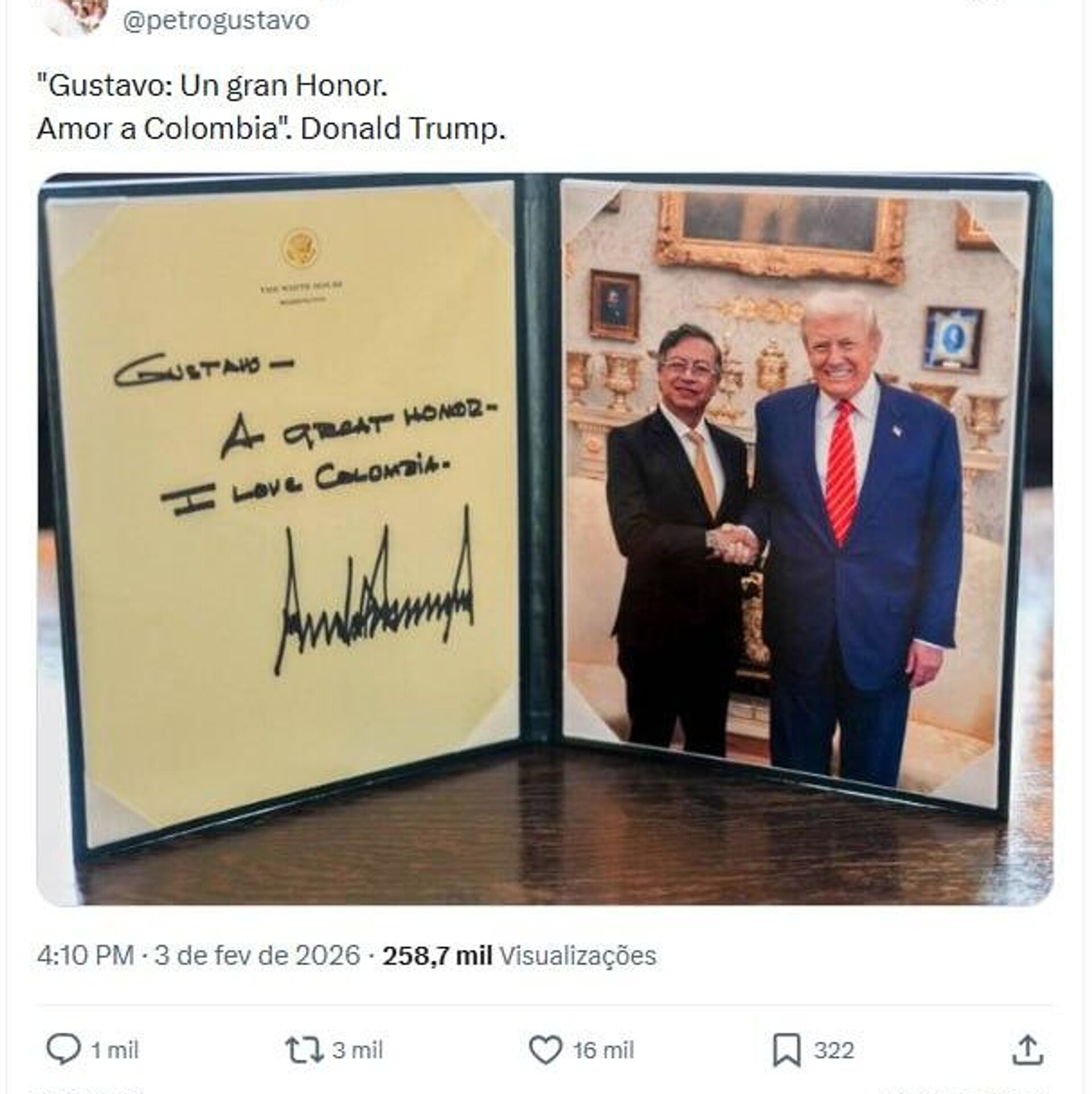Click the 16 mil likes count
This screenshot has height=1094, width=1092.
(x=603, y=1050)
